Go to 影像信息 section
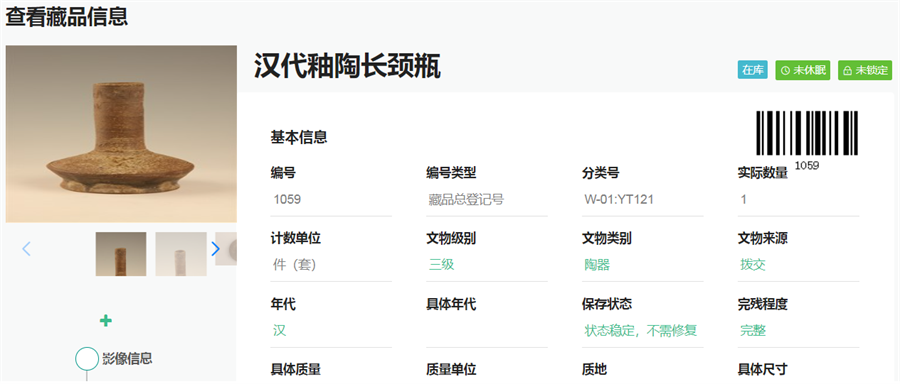This screenshot has height=384, width=900. tap(127, 359)
